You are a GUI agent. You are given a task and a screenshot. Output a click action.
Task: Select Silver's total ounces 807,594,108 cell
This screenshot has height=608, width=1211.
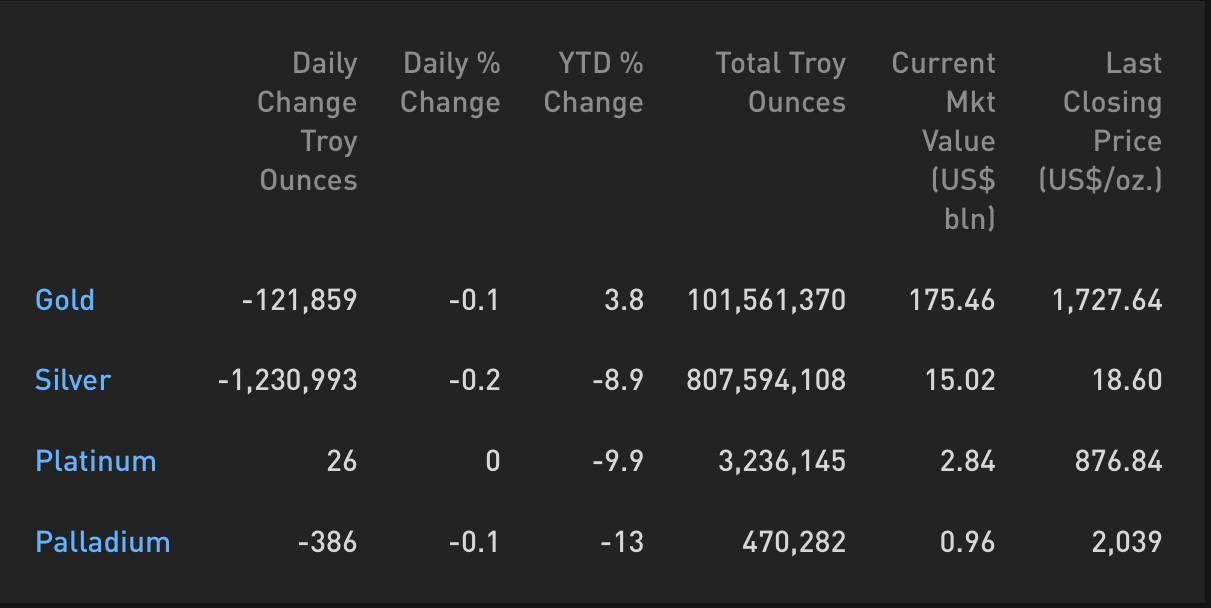pyautogui.click(x=767, y=380)
